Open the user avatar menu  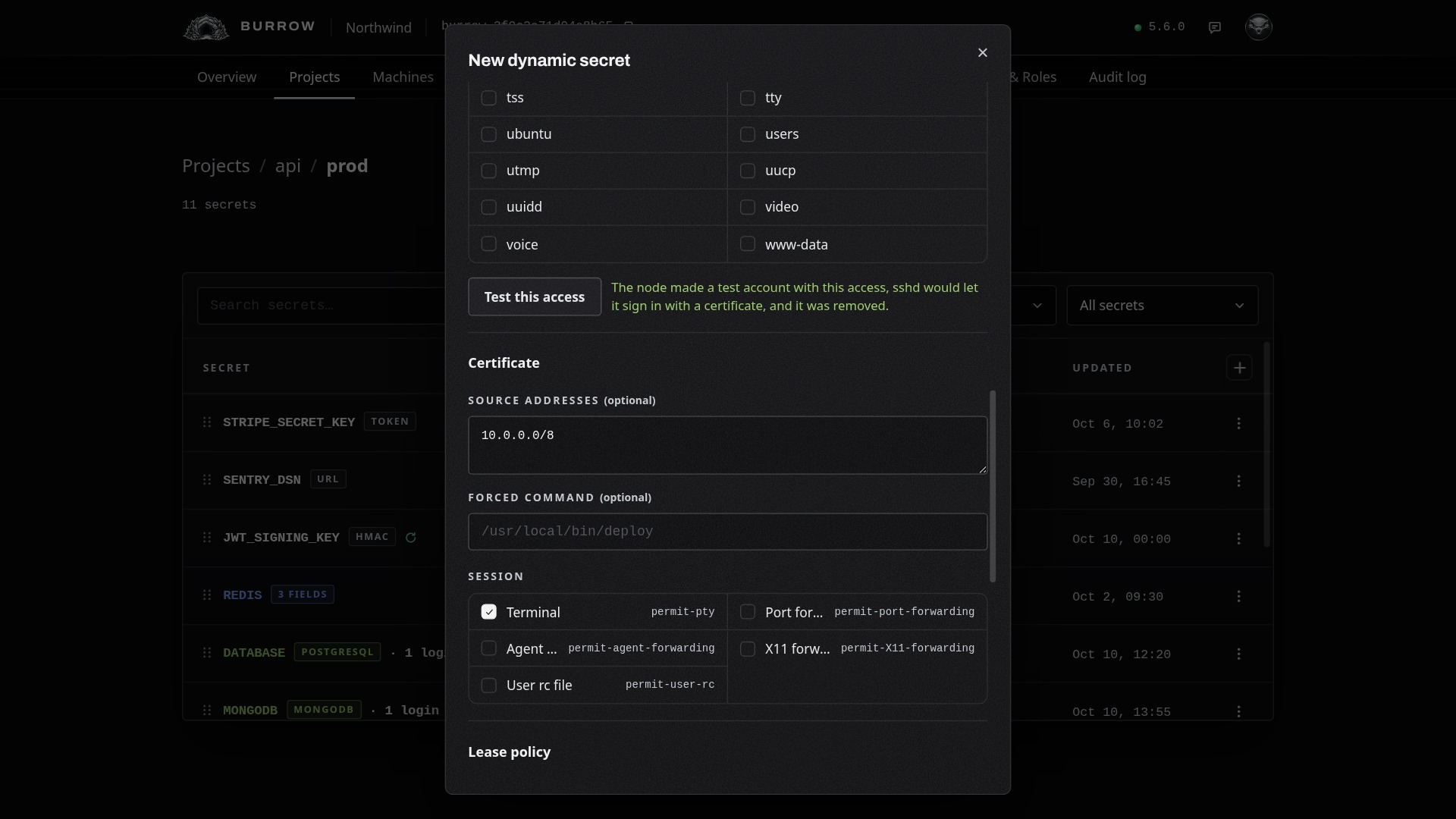point(1259,27)
